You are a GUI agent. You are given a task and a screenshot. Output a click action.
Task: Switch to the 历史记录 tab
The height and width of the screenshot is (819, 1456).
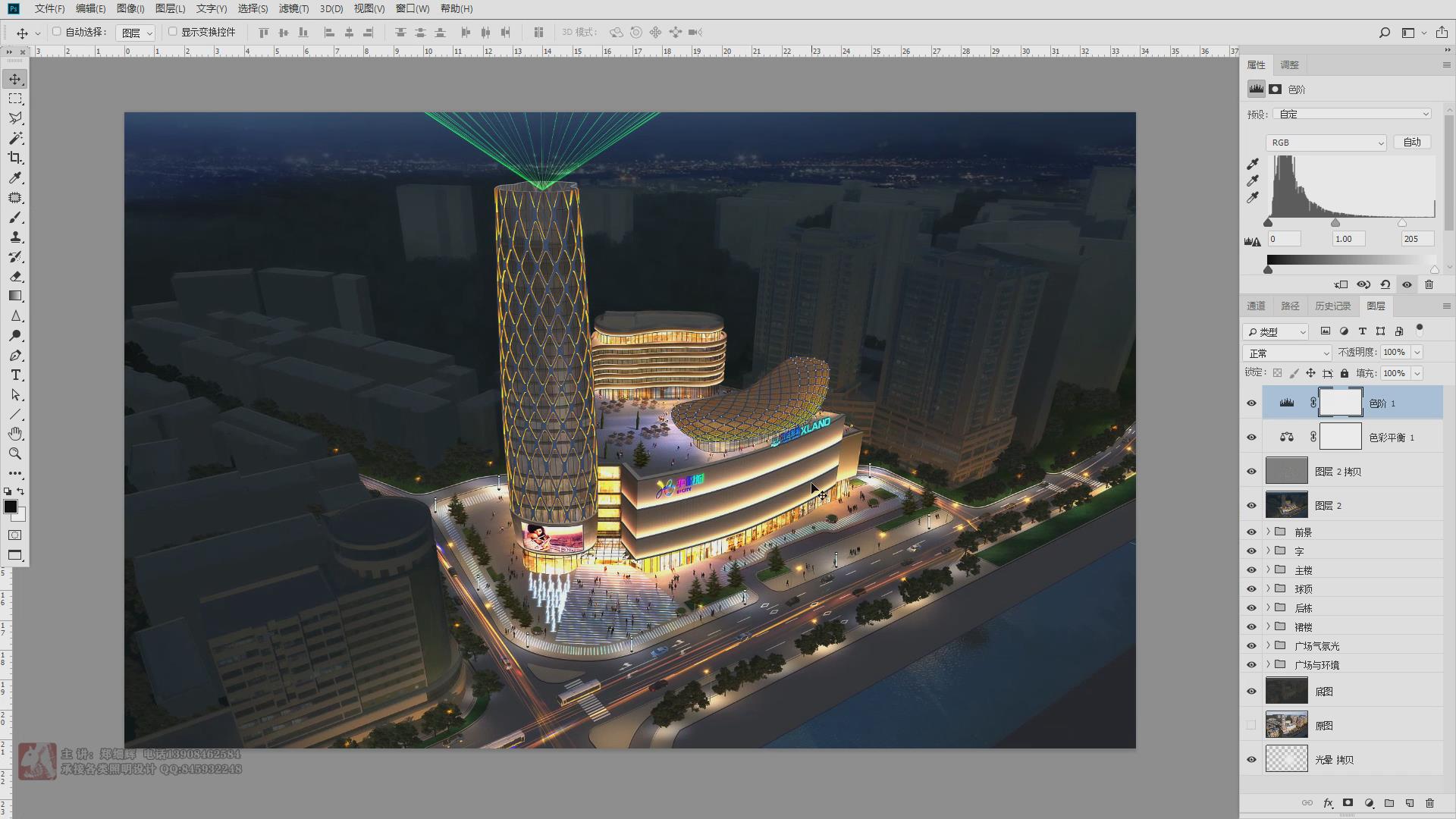click(x=1332, y=306)
